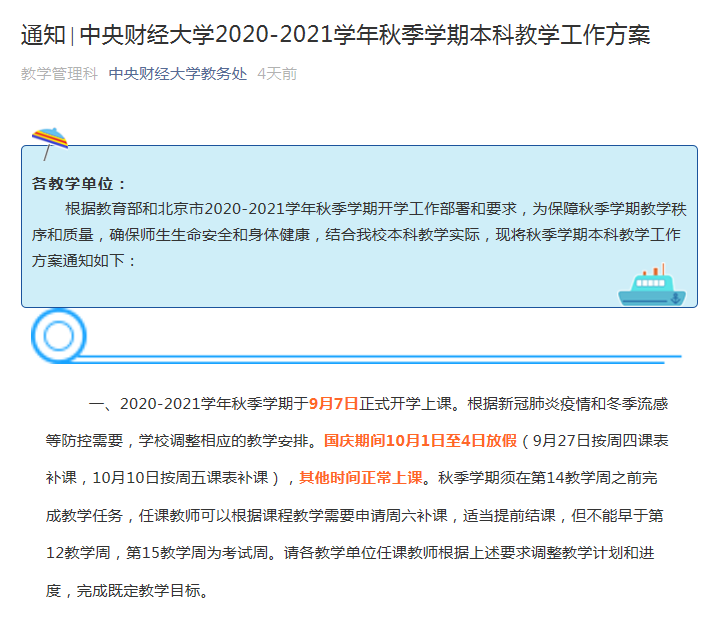Viewport: 713px width, 619px height.
Task: Click the bold 各教学单位 greeting line
Action: [x=78, y=184]
